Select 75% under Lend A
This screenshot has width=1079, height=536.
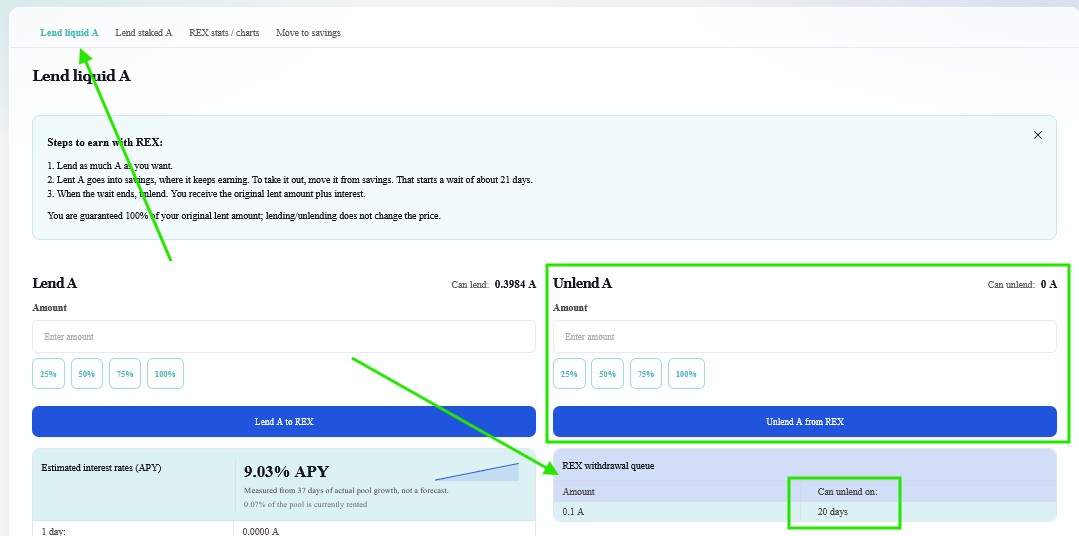[x=125, y=374]
